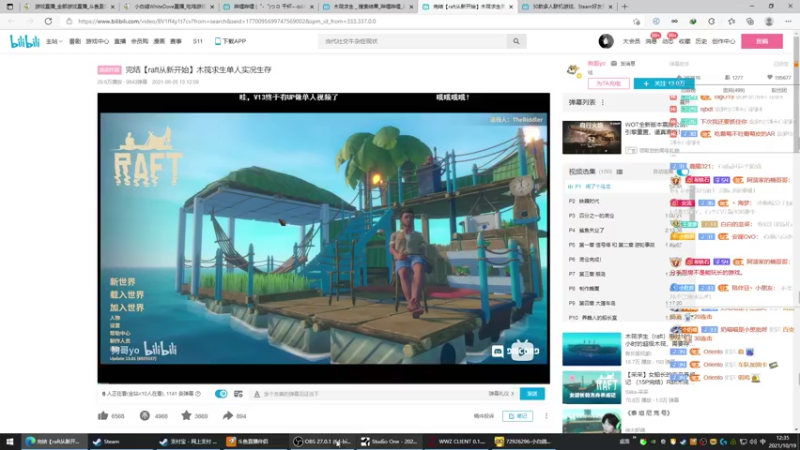The height and width of the screenshot is (450, 800).
Task: Click the bilibili header search input field
Action: 412,41
